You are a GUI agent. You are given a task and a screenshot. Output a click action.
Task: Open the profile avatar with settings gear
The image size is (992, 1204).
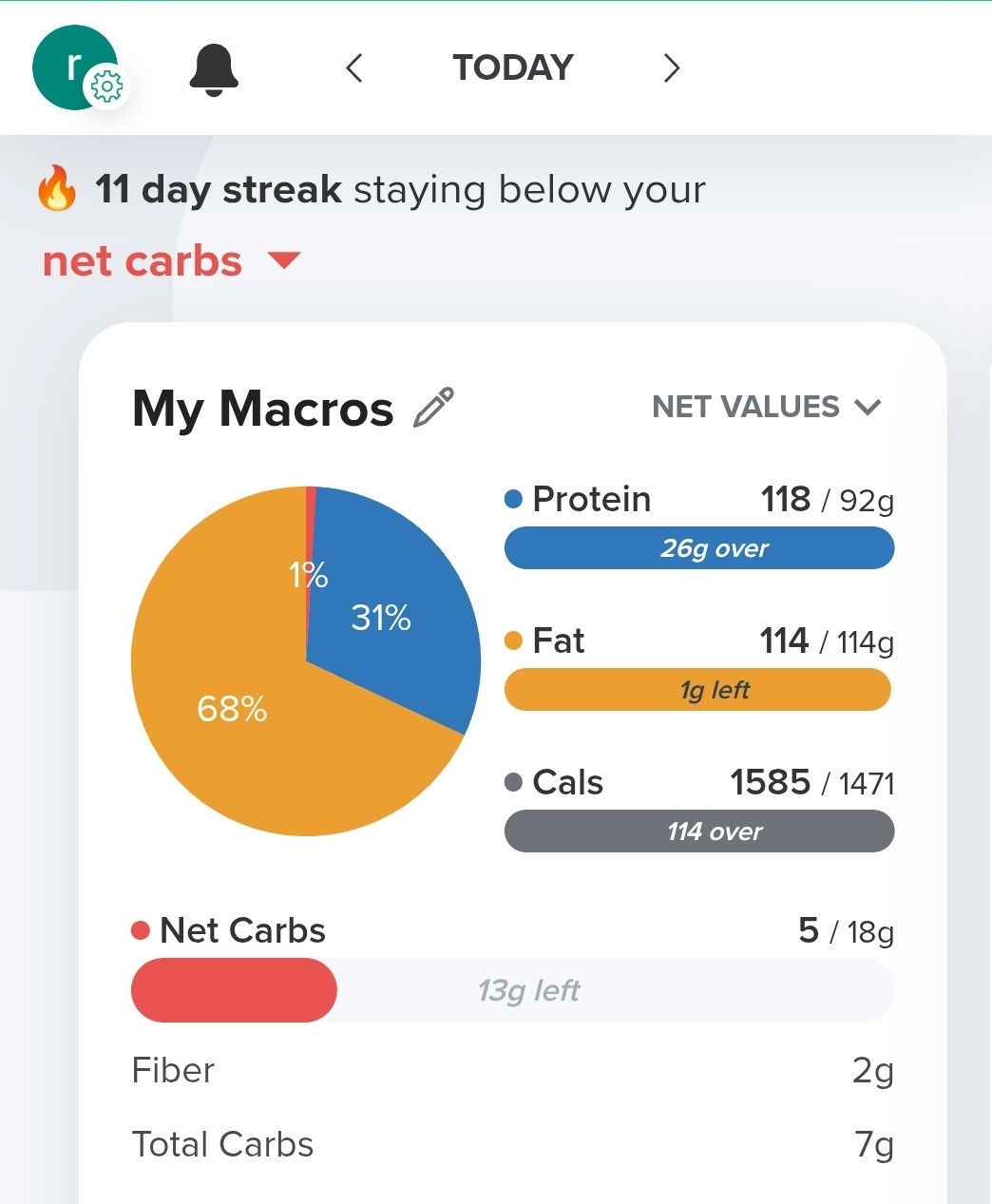tap(76, 67)
